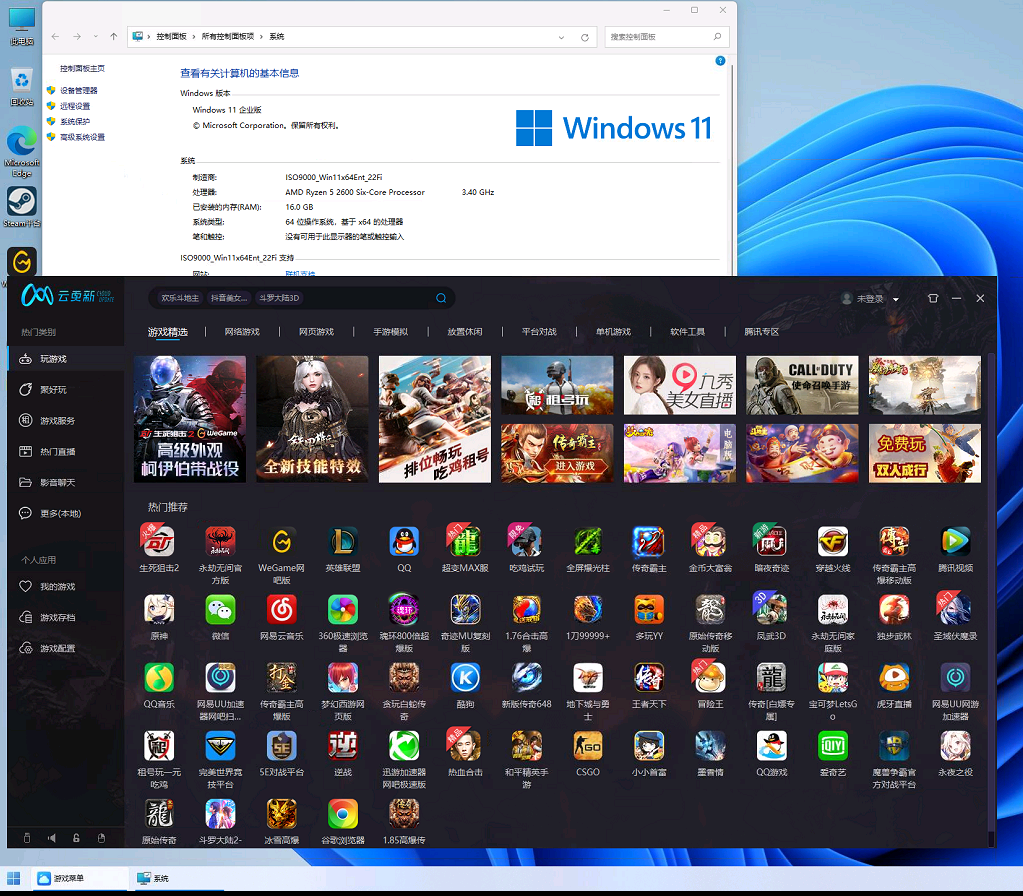Select the 单机游戏 tab

click(x=613, y=332)
